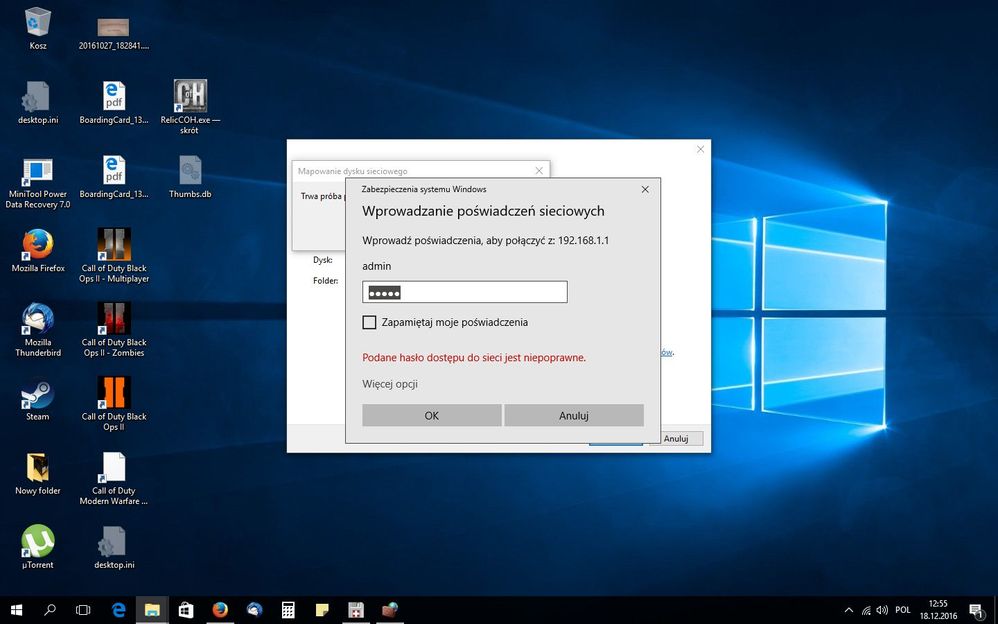Select the RelicCOH.exe shortcut icon
This screenshot has height=624, width=998.
(x=190, y=97)
